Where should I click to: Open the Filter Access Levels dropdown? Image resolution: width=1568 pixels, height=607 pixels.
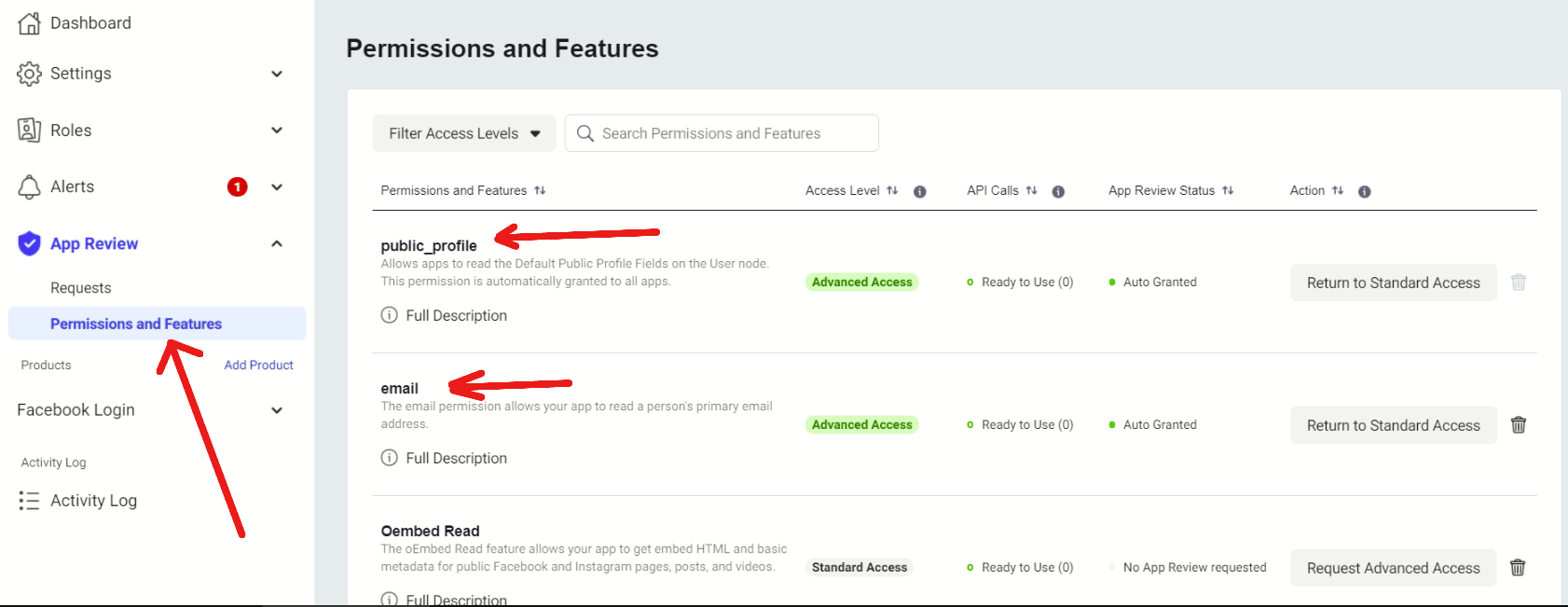[464, 133]
